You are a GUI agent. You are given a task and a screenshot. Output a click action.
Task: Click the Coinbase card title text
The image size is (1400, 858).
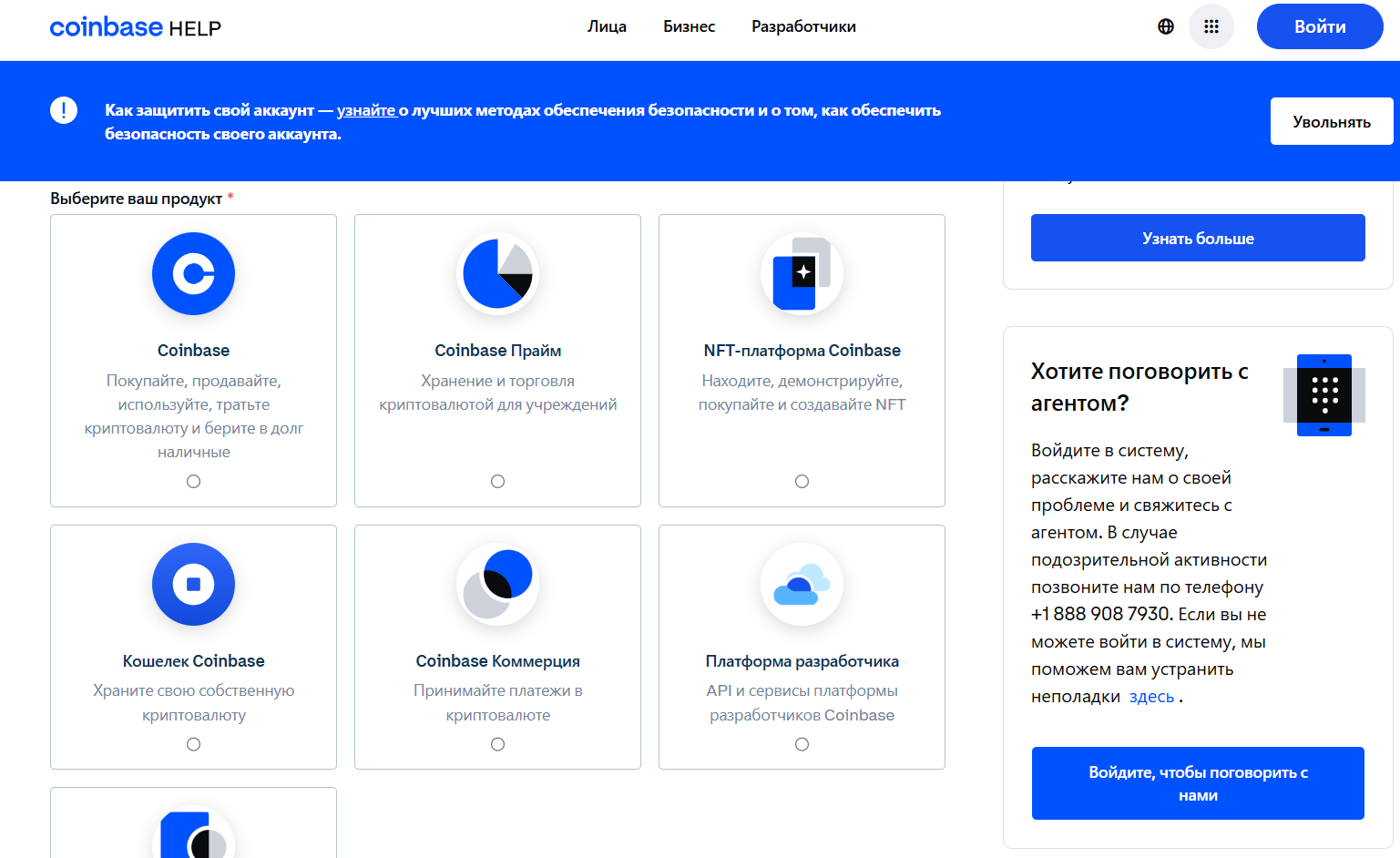pos(193,351)
